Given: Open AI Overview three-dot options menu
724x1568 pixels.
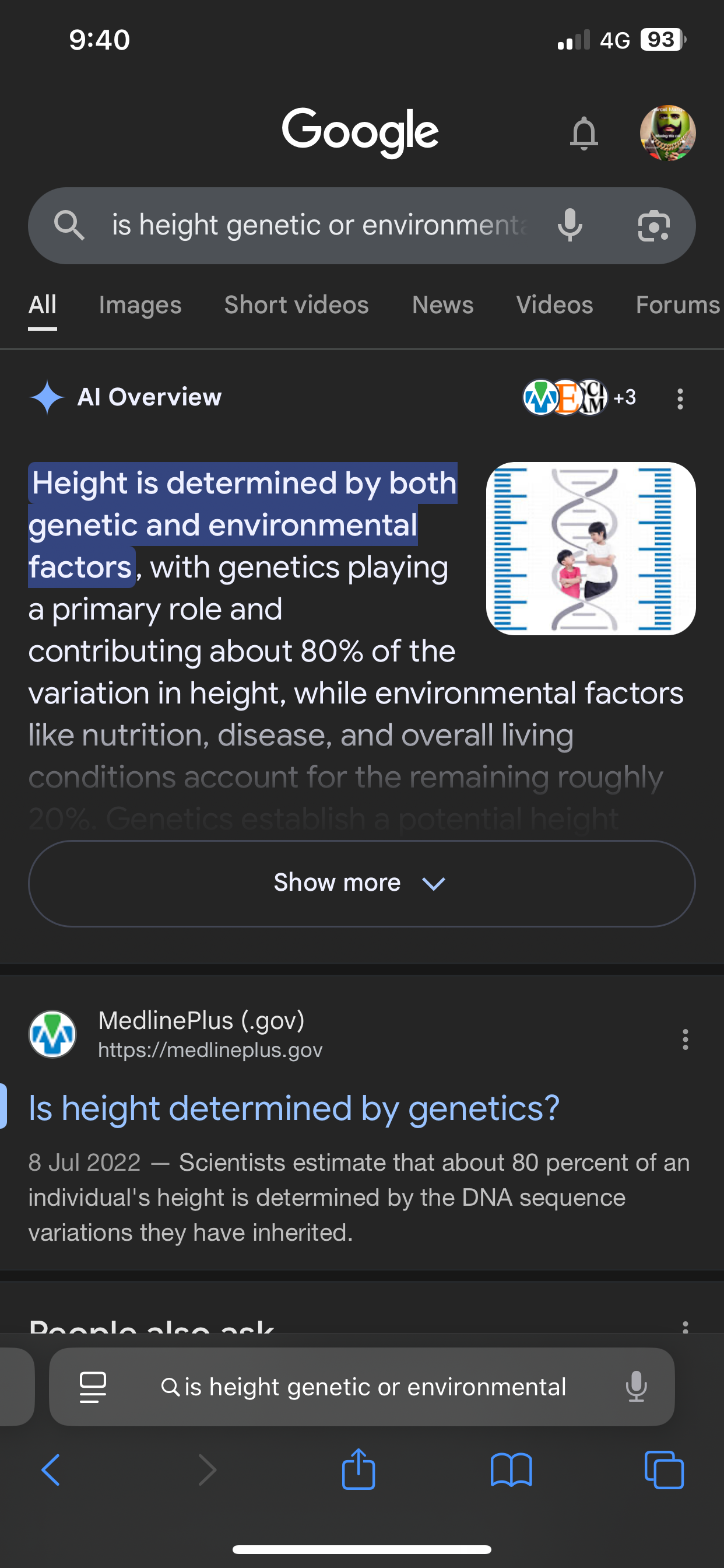Looking at the screenshot, I should point(680,398).
